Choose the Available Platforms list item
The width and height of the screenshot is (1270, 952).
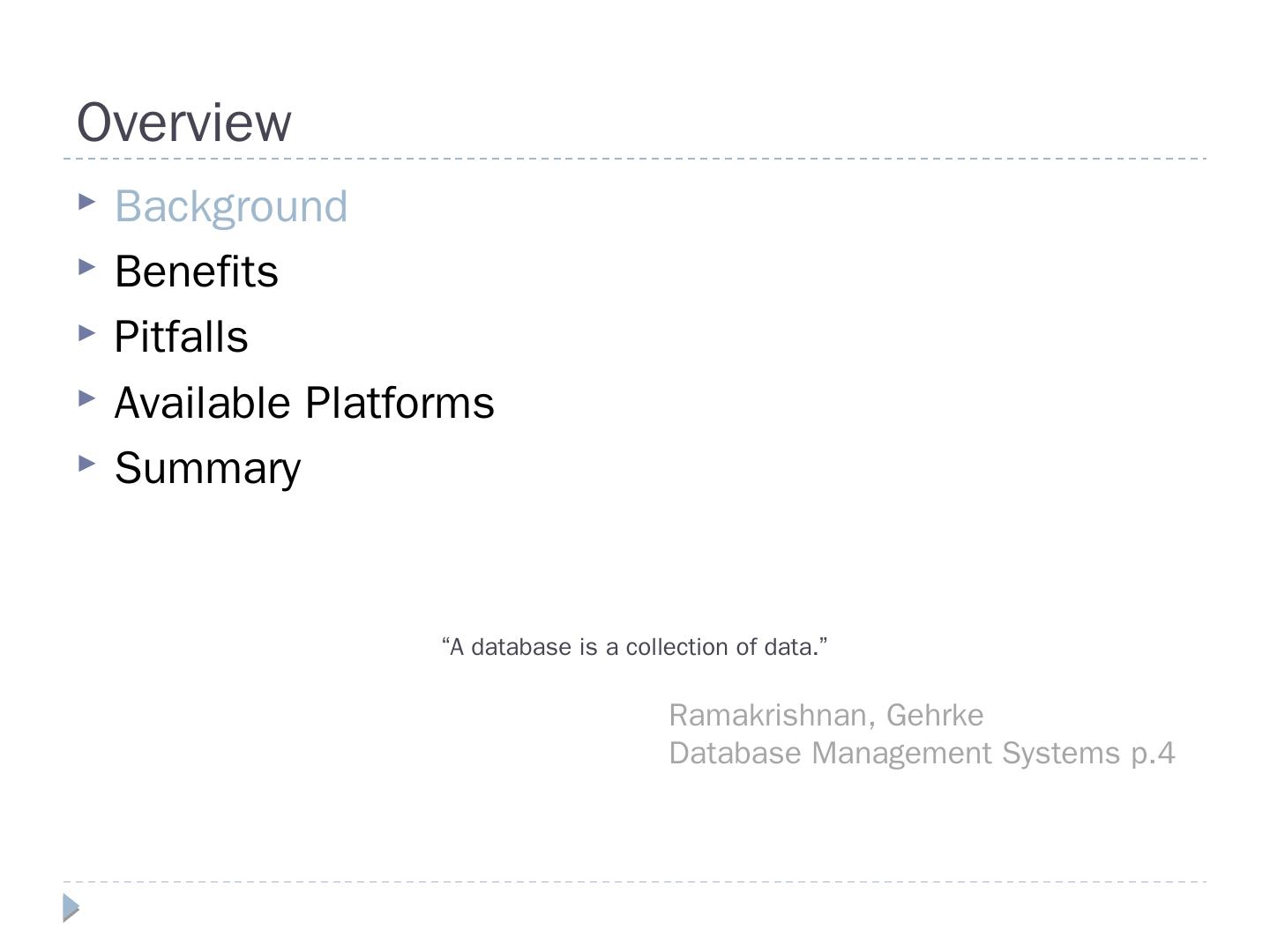coord(303,403)
